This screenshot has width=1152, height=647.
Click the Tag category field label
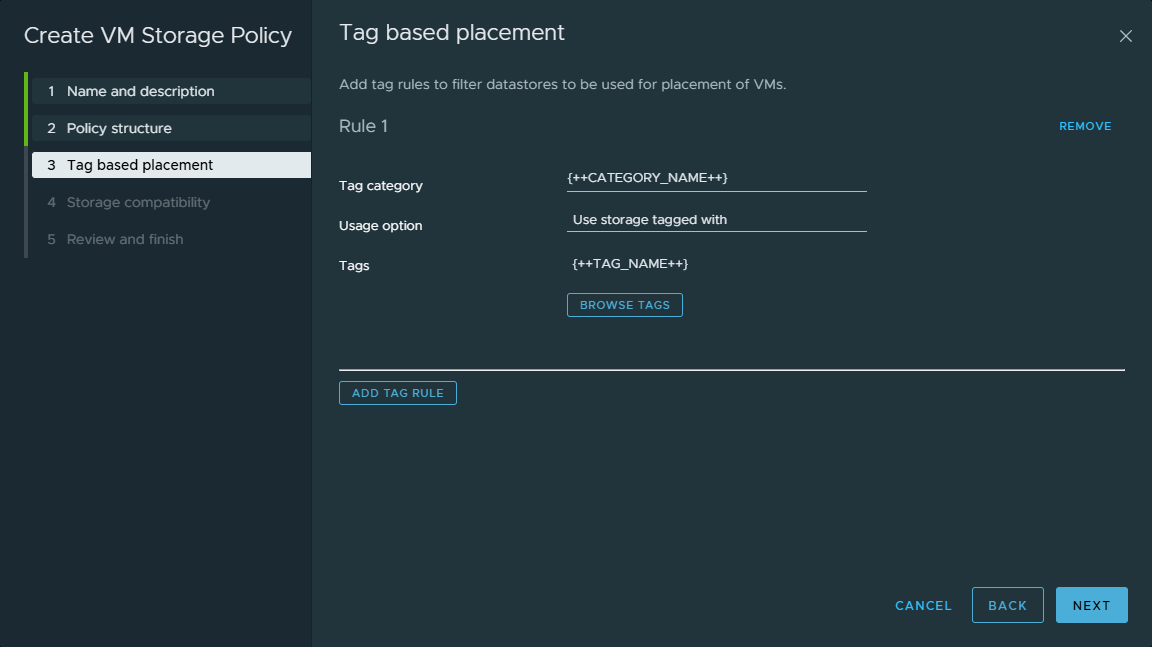click(381, 185)
